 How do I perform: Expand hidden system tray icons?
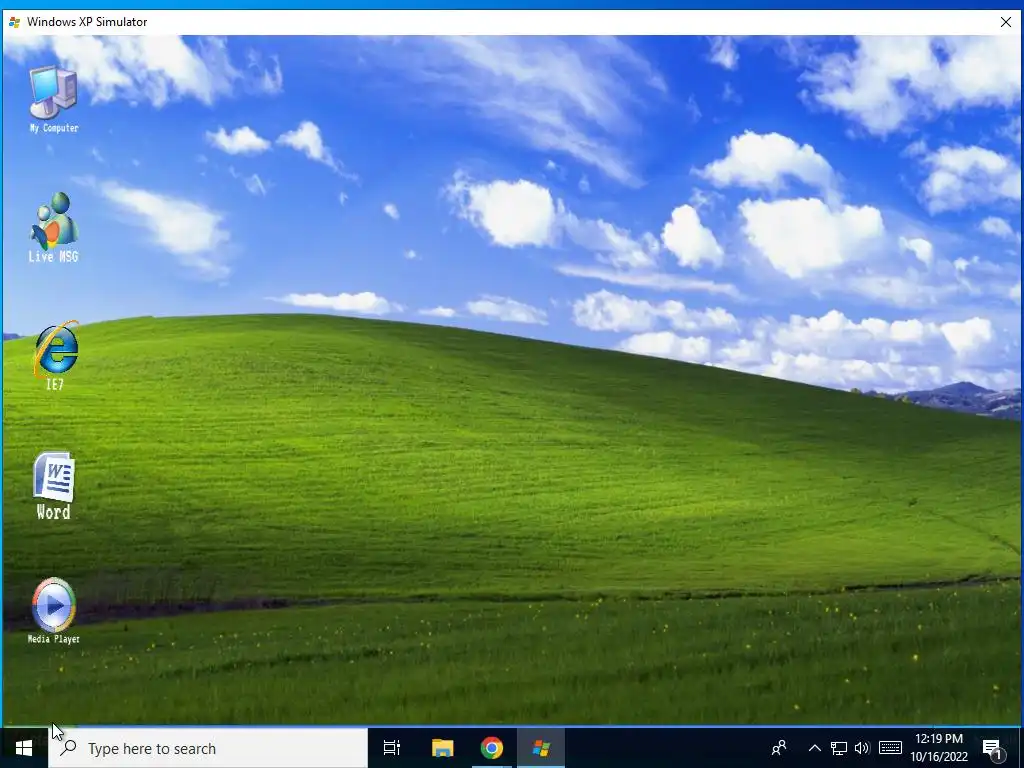814,748
